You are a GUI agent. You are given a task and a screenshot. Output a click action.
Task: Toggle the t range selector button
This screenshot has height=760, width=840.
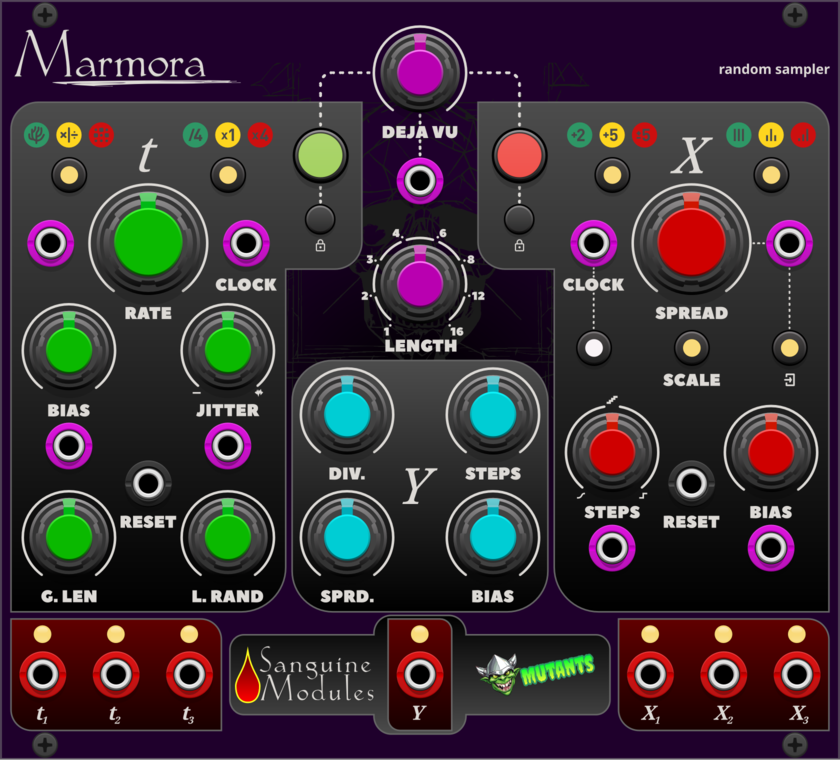[228, 175]
